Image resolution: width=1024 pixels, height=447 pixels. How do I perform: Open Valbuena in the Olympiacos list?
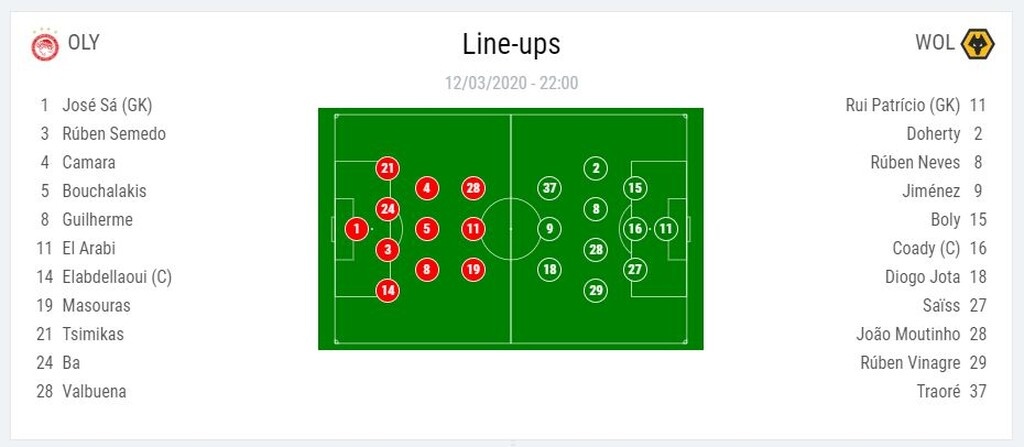point(94,391)
